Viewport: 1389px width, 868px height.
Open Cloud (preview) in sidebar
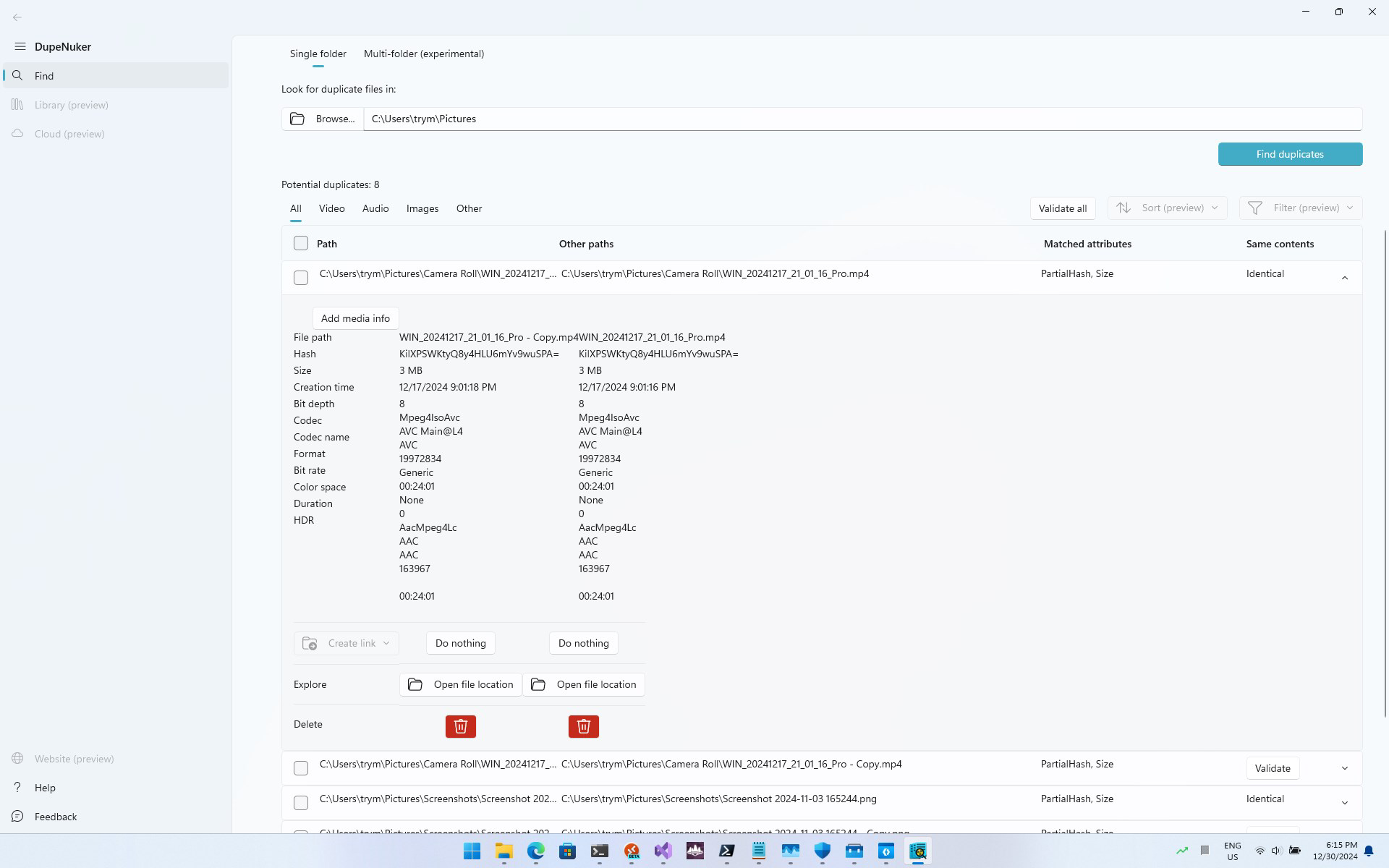[116, 134]
